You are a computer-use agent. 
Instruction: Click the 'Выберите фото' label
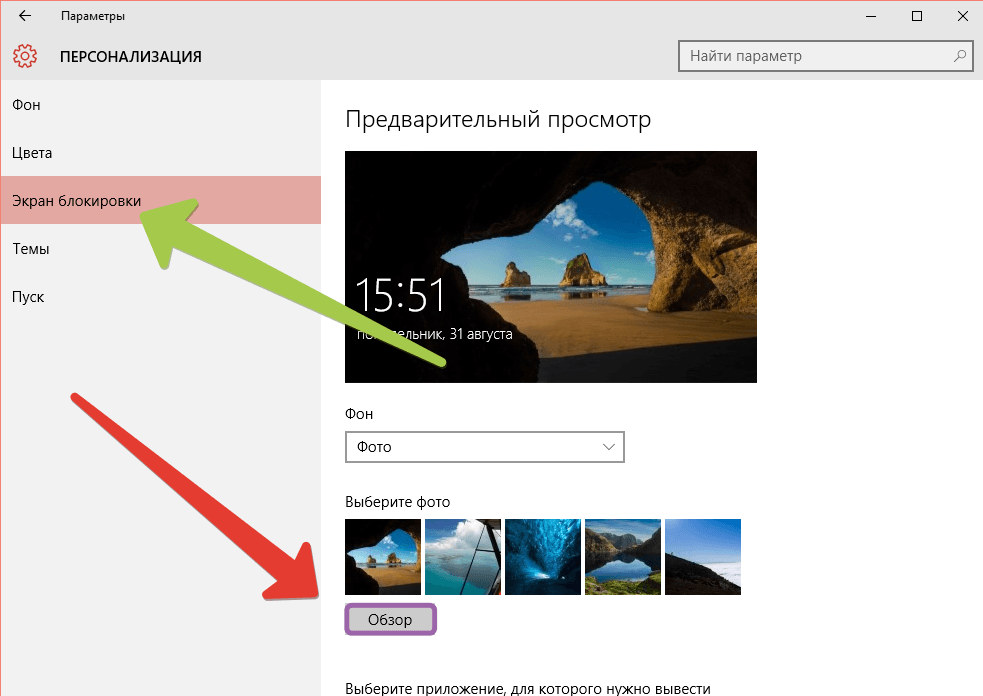pyautogui.click(x=397, y=502)
